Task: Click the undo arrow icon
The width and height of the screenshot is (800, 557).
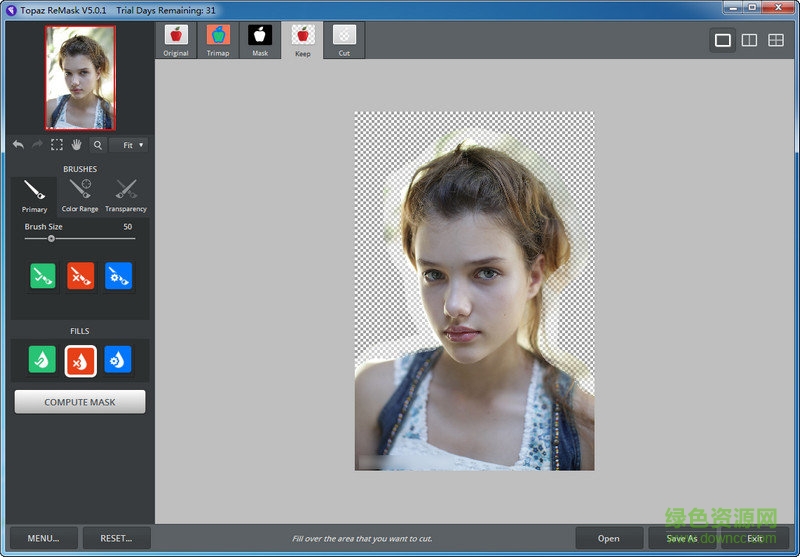Action: [18, 145]
